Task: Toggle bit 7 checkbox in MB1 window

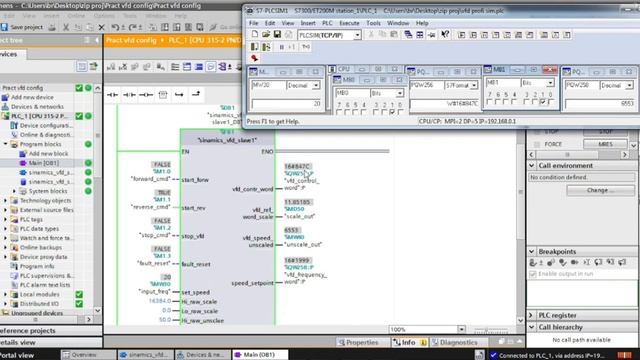Action: pyautogui.click(x=489, y=102)
